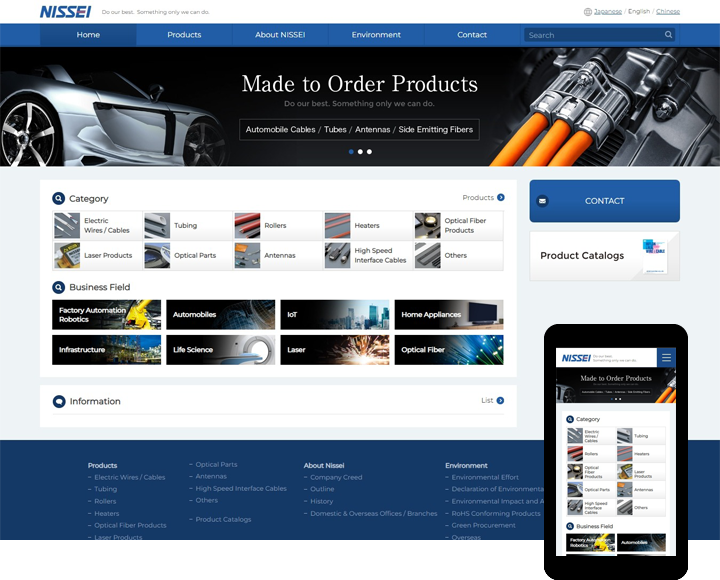Click footer link Optical Fiber Products
Viewport: 720px width, 580px height.
pyautogui.click(x=130, y=525)
